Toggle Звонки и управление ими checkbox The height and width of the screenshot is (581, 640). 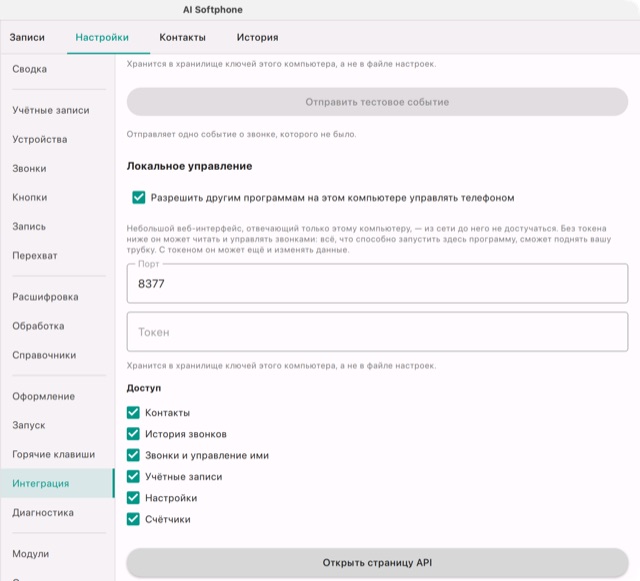[x=133, y=455]
